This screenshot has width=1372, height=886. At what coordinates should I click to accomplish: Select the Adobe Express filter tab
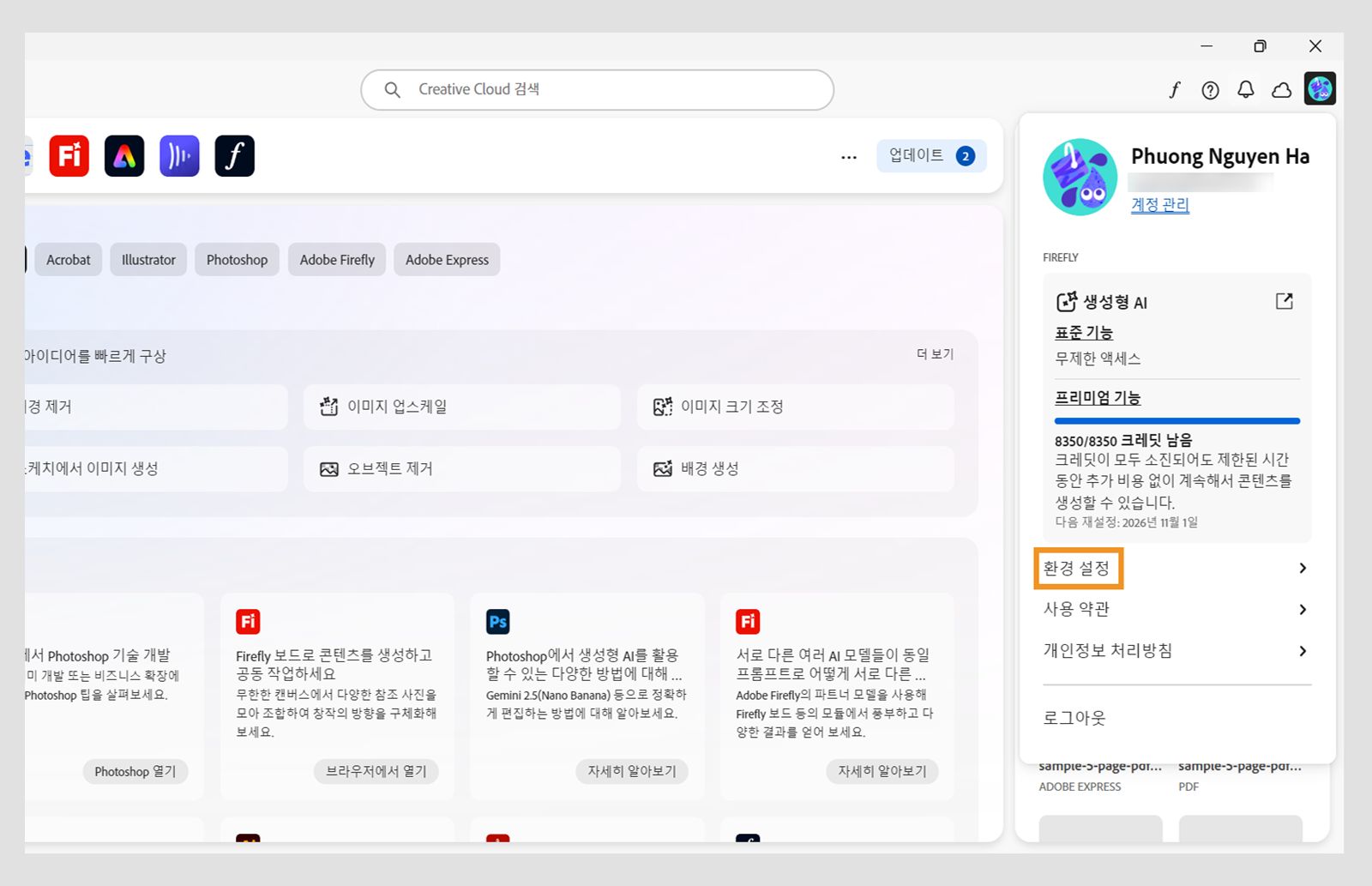click(x=447, y=260)
